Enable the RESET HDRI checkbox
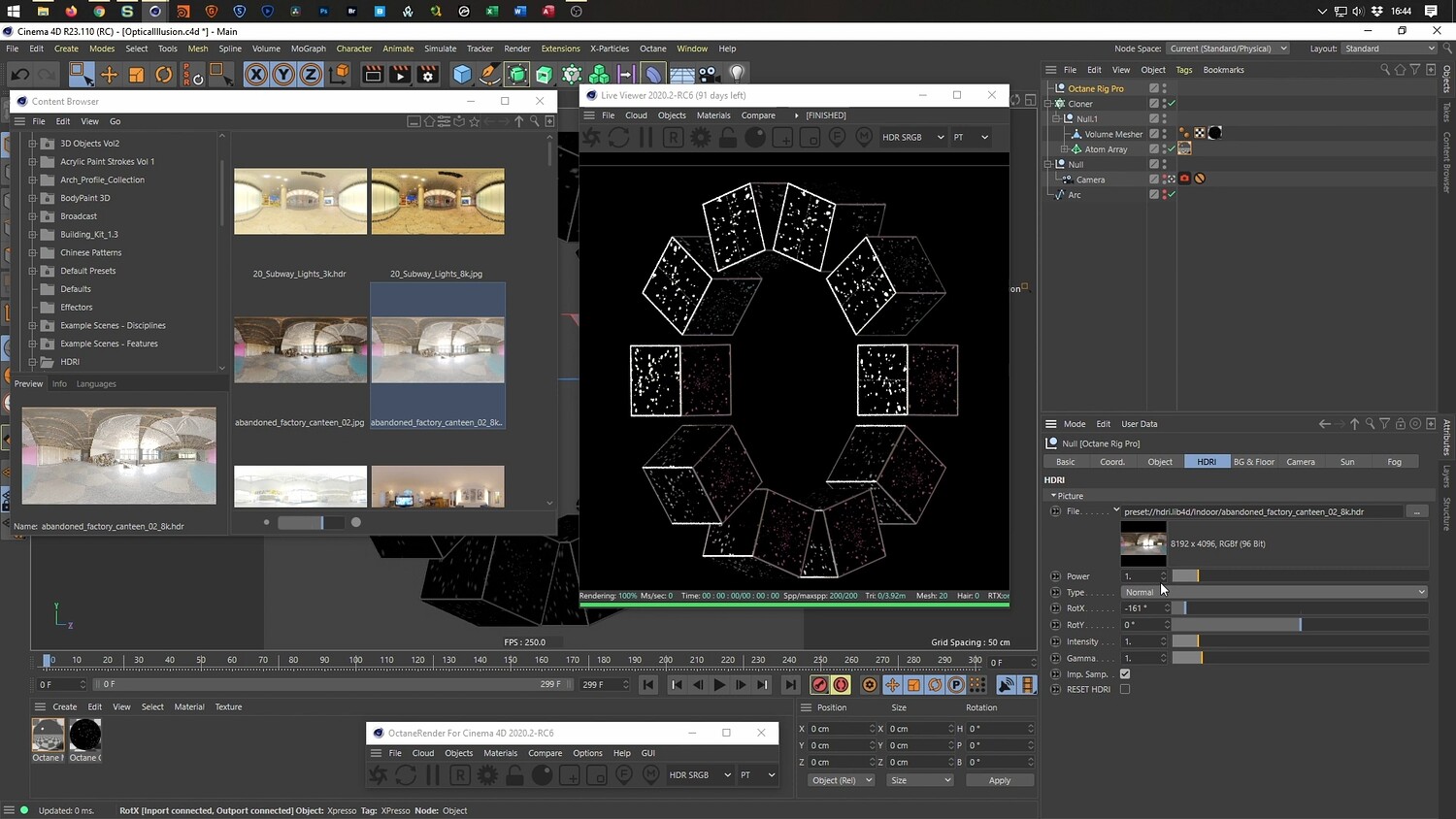Screen dimensions: 1456x819 pyautogui.click(x=1125, y=690)
